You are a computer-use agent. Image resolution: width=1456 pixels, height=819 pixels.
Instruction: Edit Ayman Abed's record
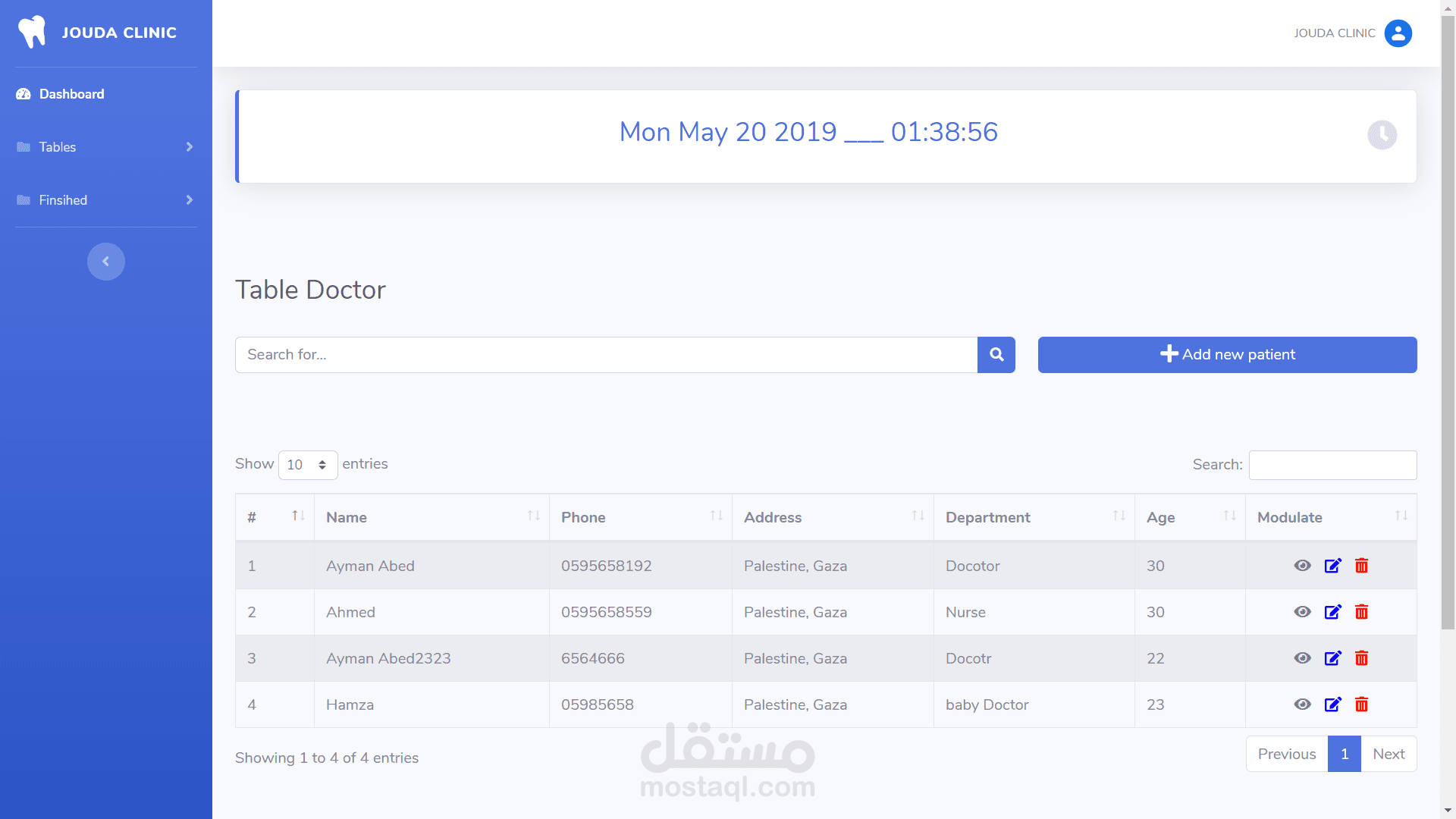[1332, 566]
